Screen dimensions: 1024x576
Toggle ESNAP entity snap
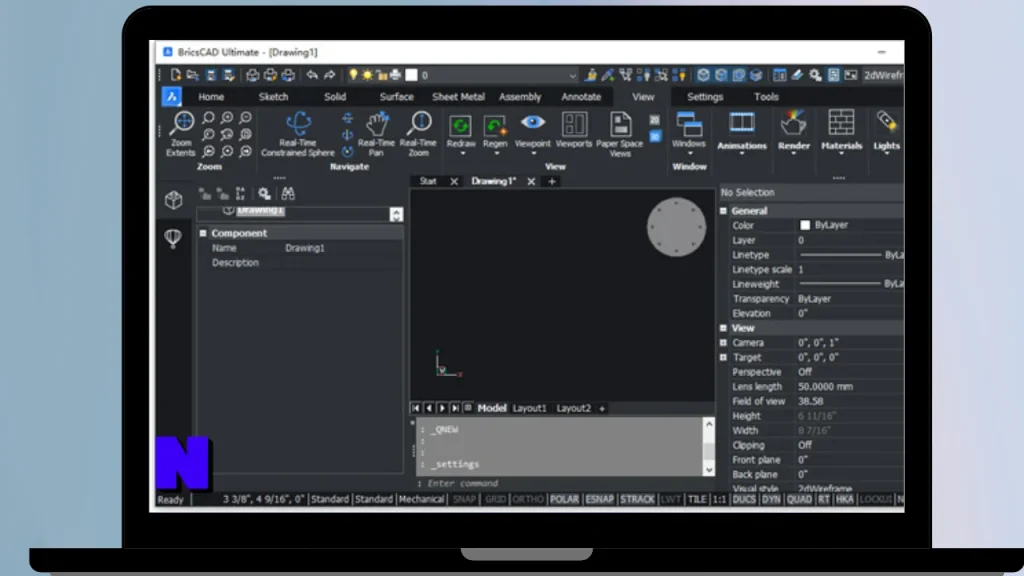coord(600,500)
